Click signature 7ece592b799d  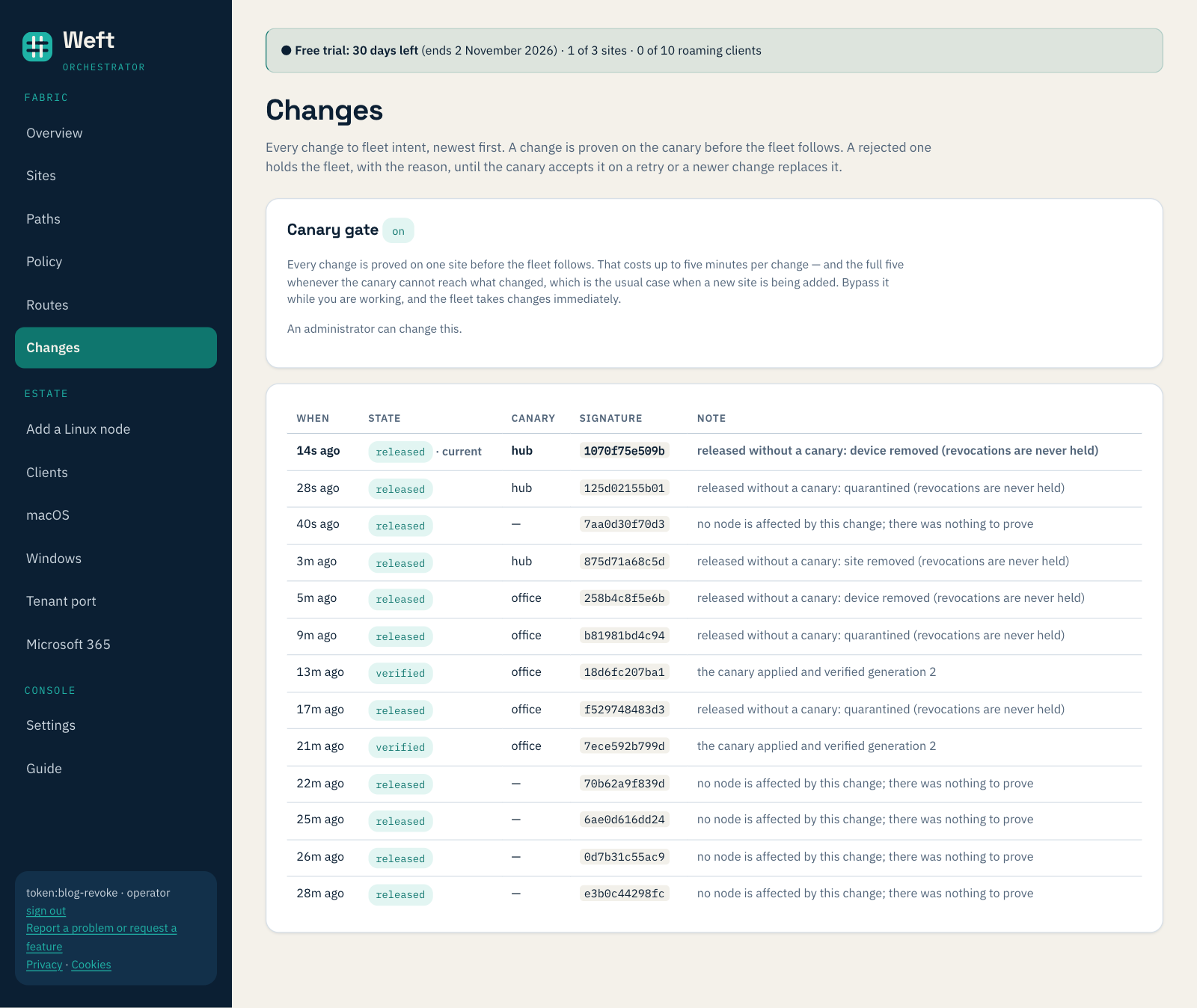pos(624,746)
